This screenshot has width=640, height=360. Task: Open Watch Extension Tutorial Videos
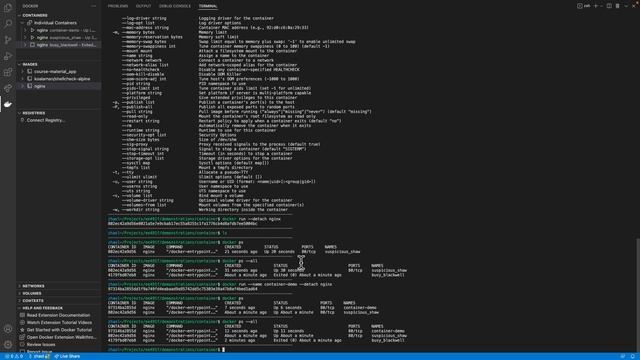click(59, 323)
